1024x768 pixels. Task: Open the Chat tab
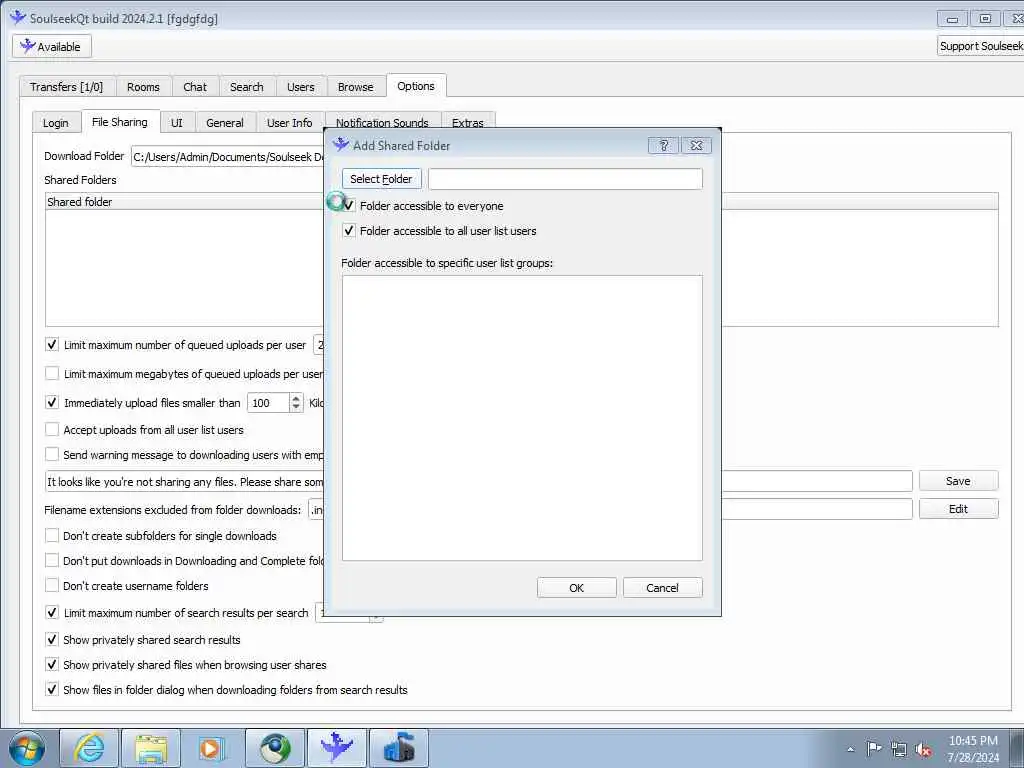click(x=195, y=87)
